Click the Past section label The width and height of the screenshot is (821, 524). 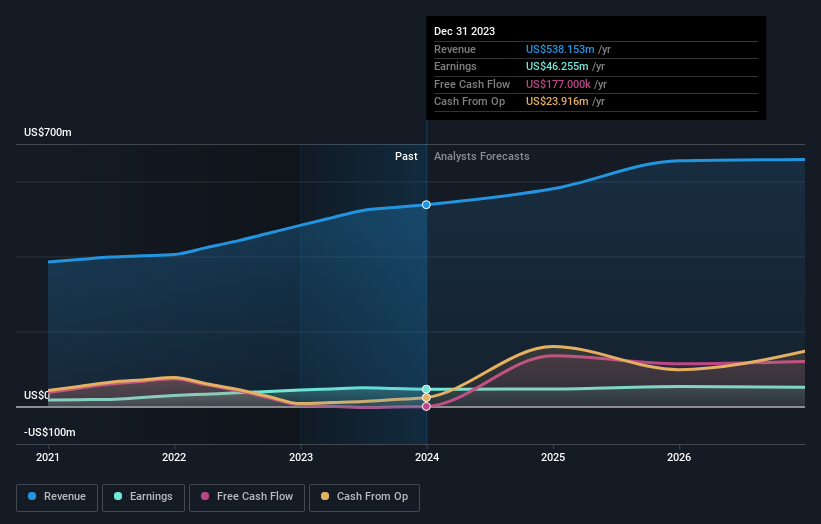(x=406, y=157)
